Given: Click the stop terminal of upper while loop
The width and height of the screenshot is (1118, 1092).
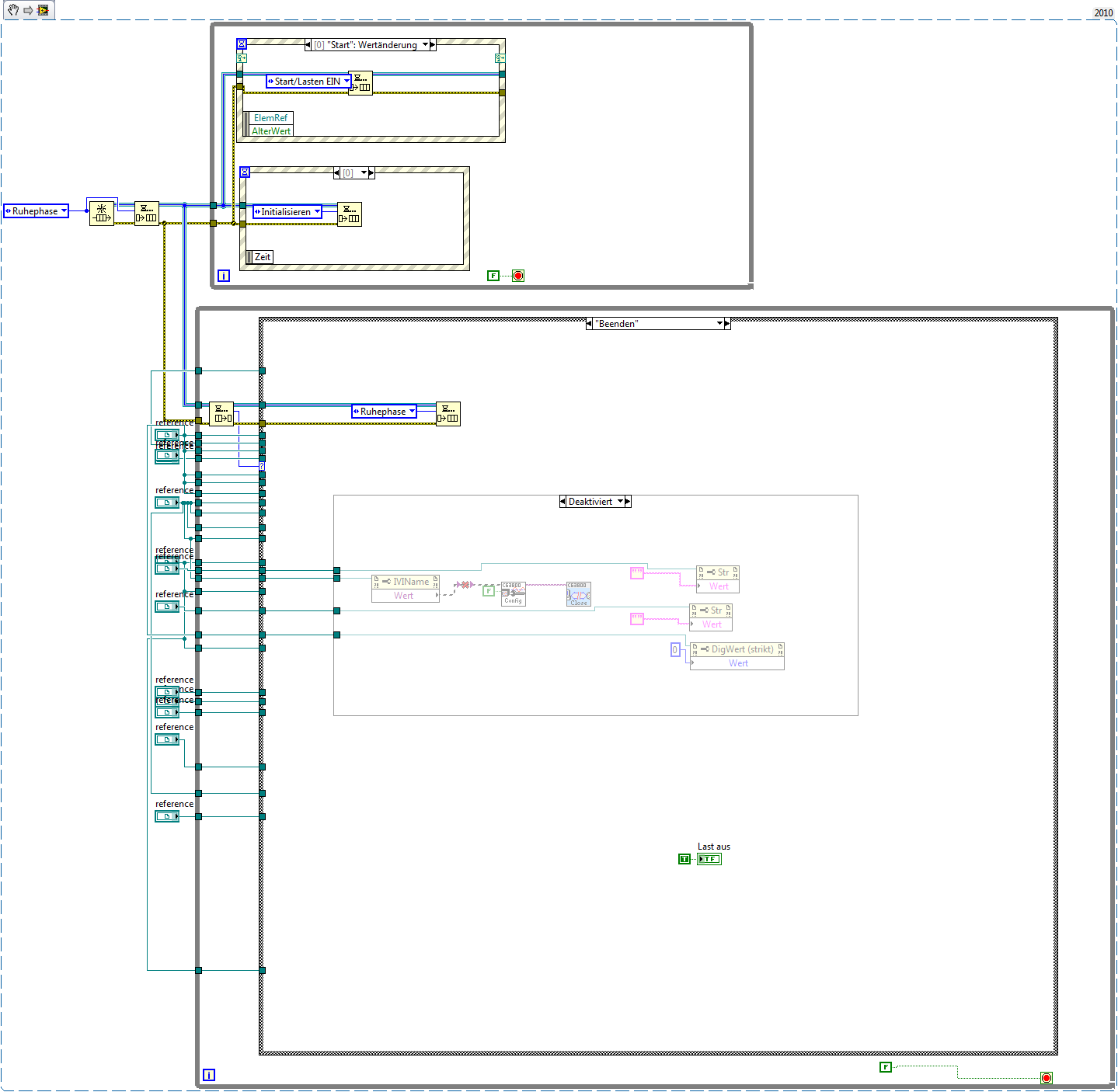Looking at the screenshot, I should (518, 276).
